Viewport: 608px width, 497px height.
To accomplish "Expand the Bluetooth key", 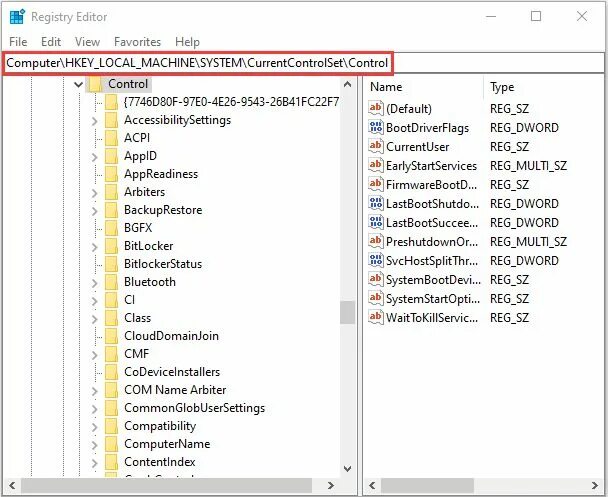I will tap(95, 283).
